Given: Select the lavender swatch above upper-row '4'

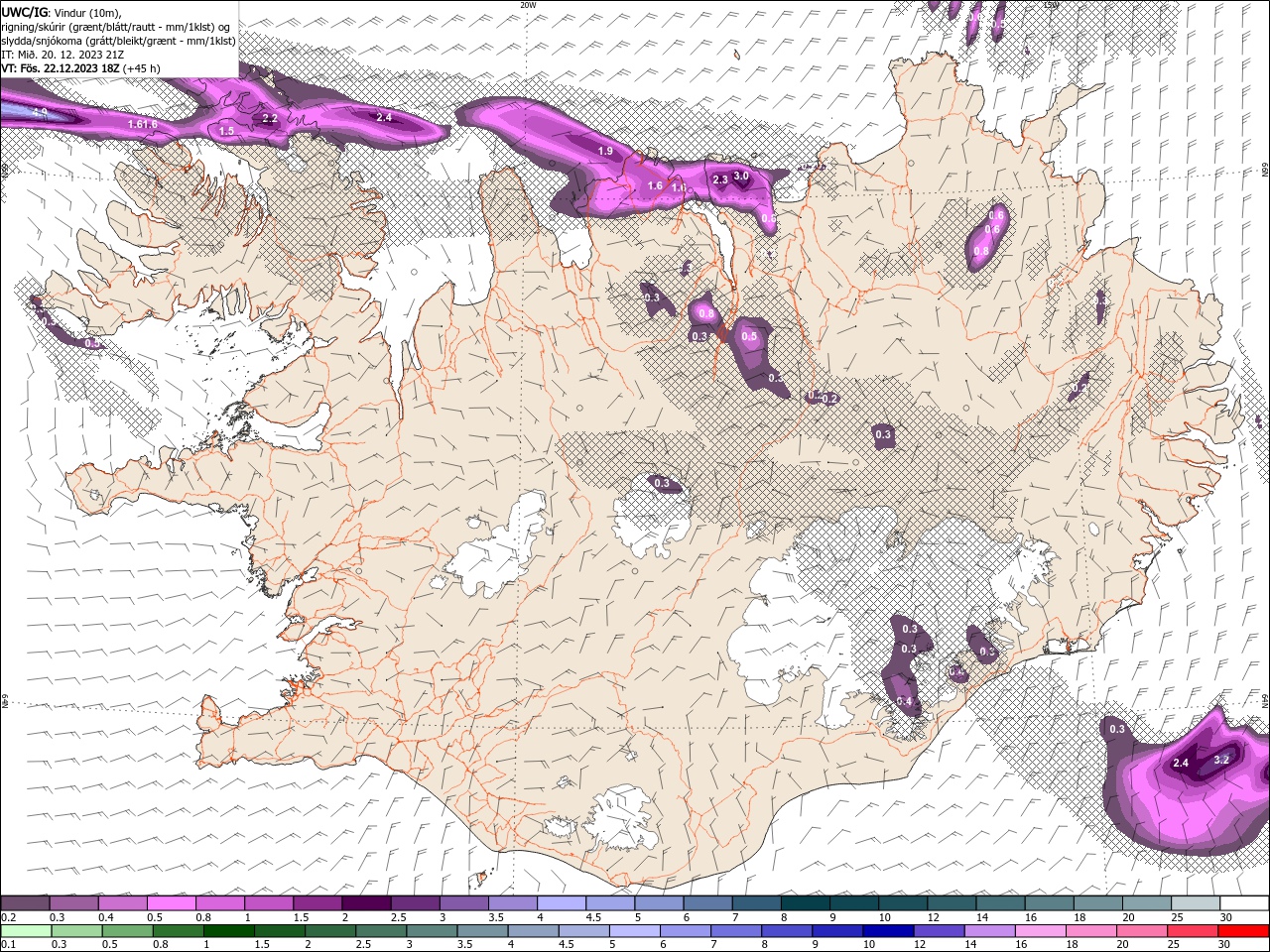Looking at the screenshot, I should [561, 903].
